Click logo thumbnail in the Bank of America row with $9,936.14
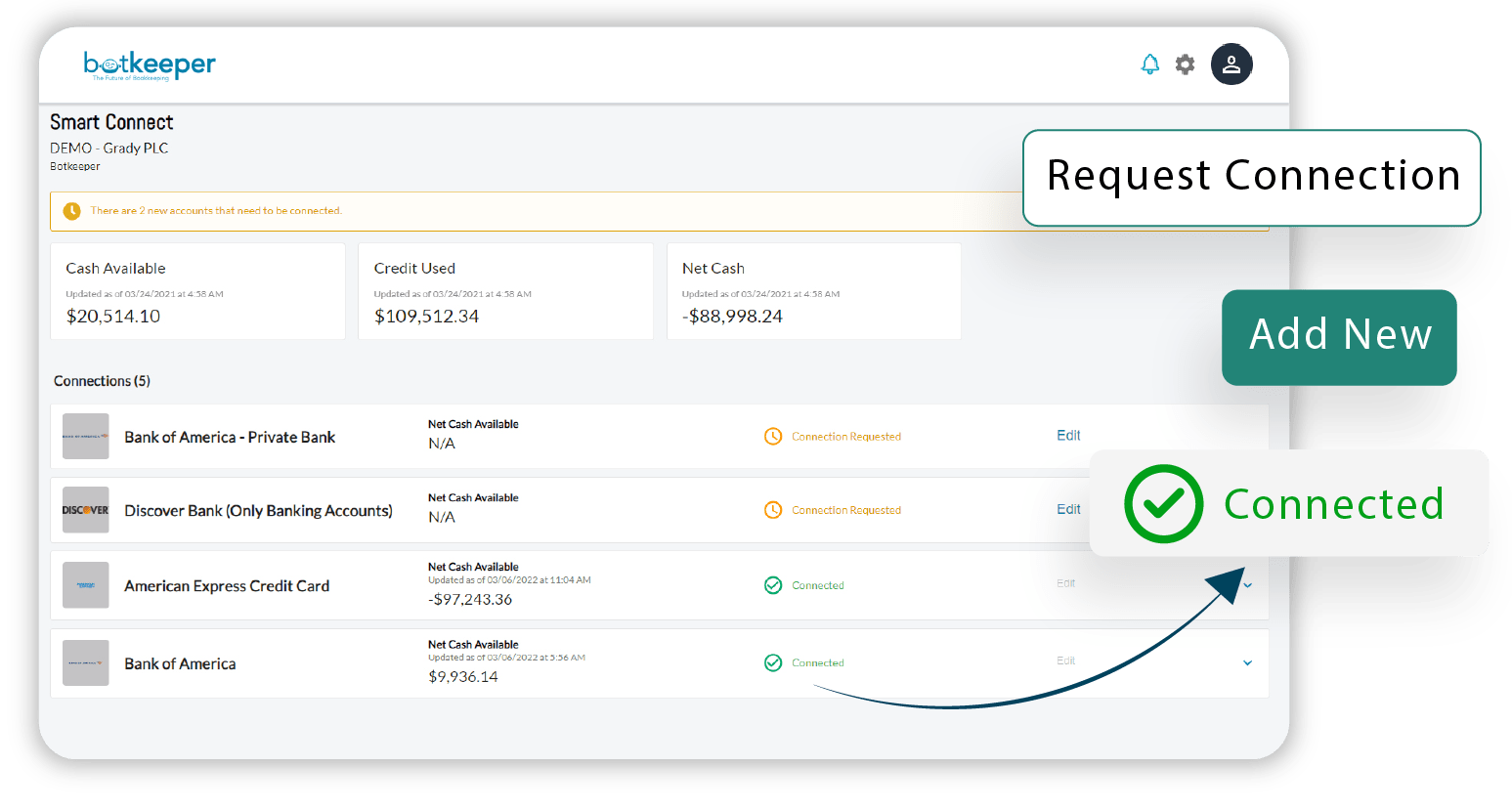Image resolution: width=1512 pixels, height=809 pixels. [86, 662]
